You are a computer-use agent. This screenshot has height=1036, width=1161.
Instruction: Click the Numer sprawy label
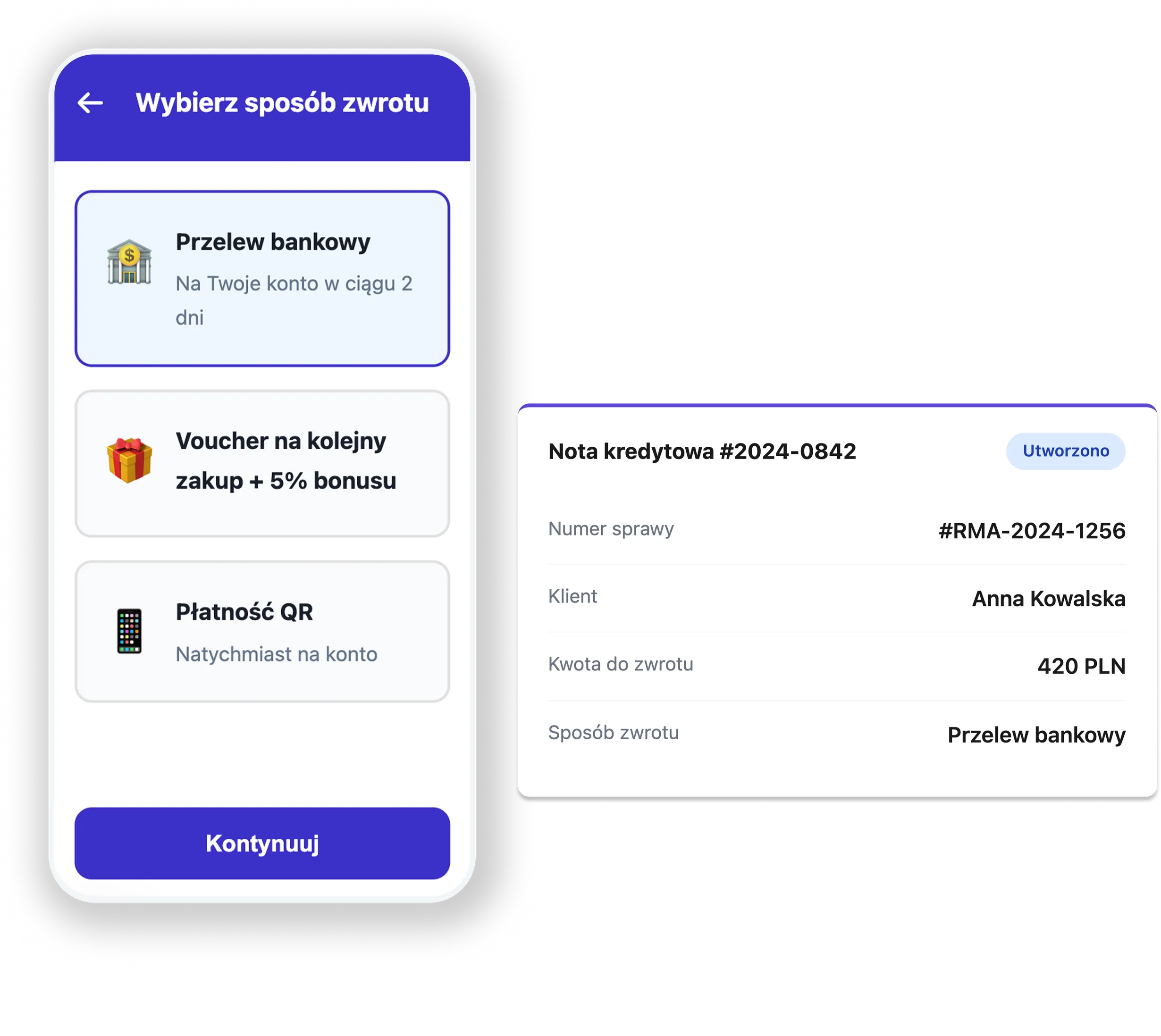tap(610, 529)
